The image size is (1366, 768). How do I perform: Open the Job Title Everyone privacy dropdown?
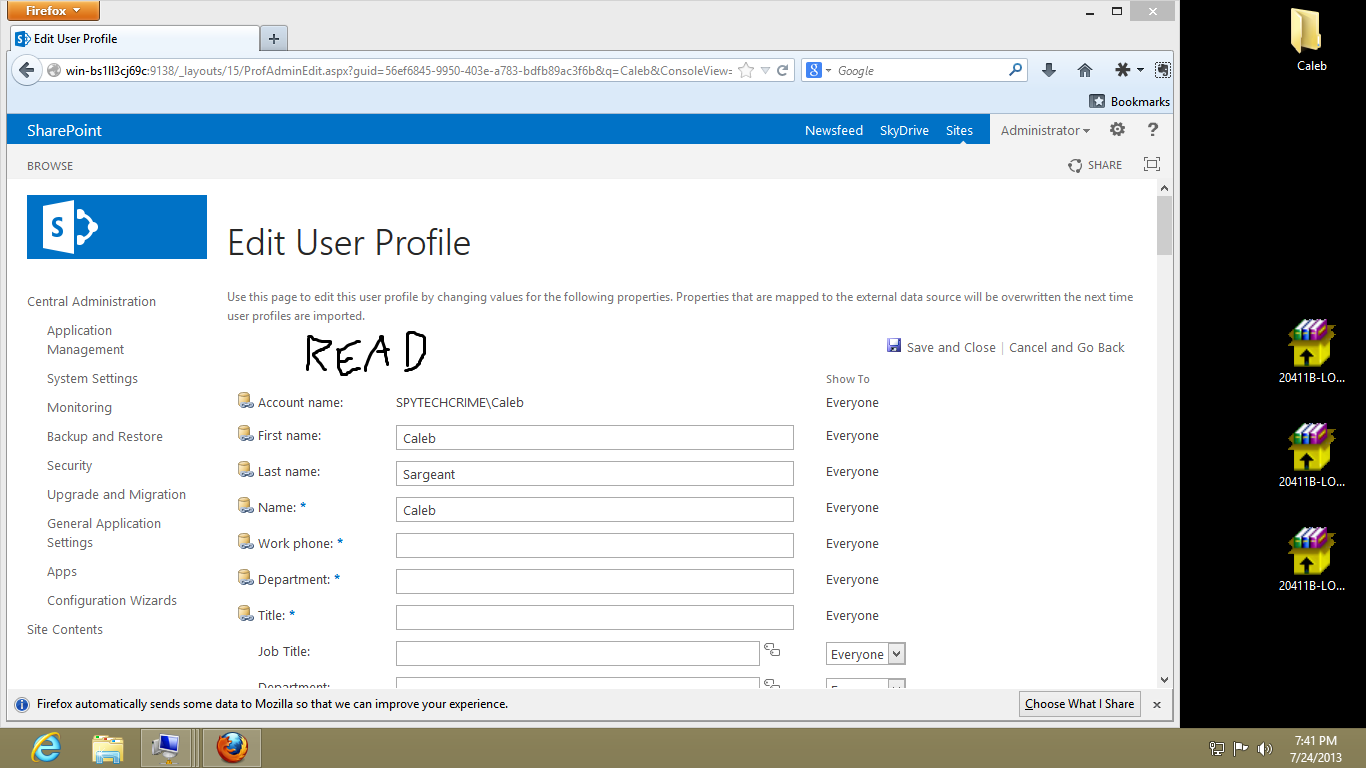tap(866, 654)
